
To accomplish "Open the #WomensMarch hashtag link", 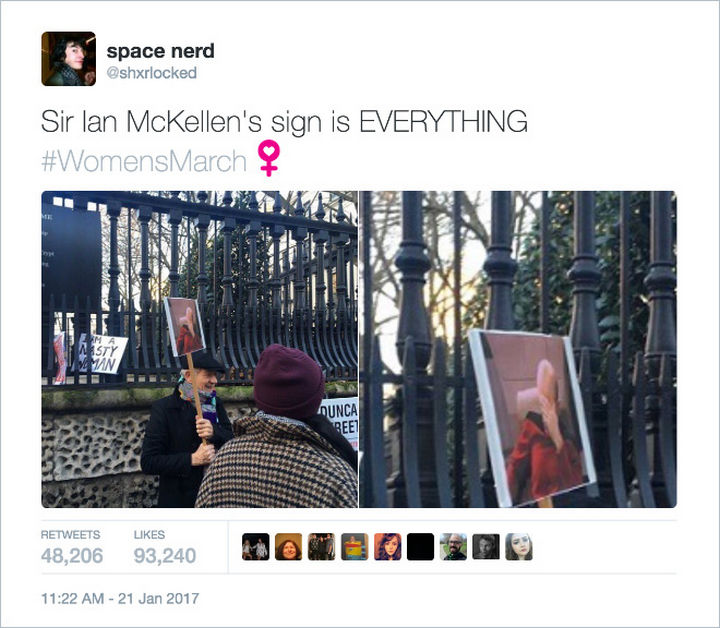I will (144, 161).
